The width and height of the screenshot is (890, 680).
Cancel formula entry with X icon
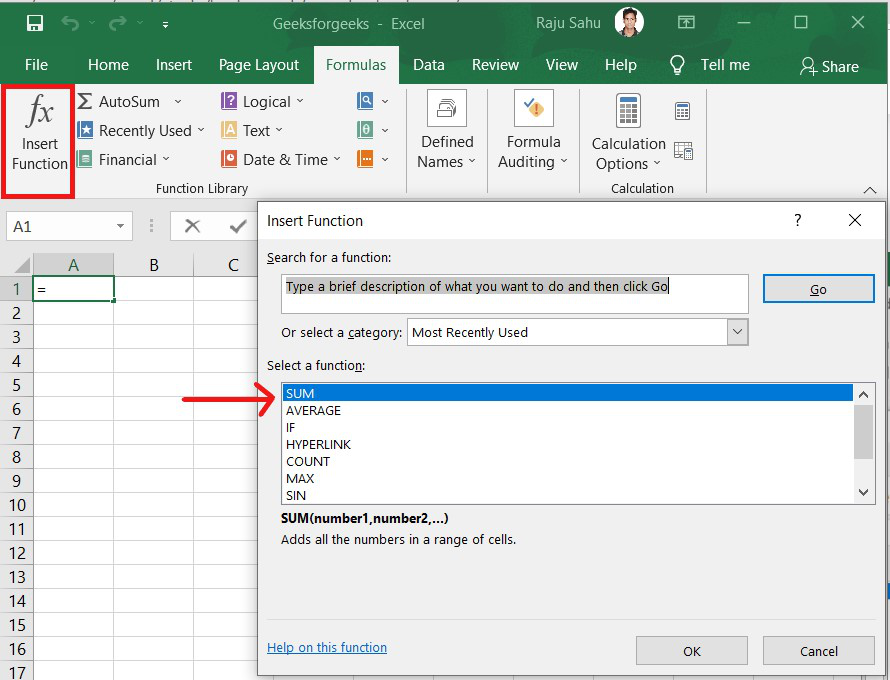192,226
